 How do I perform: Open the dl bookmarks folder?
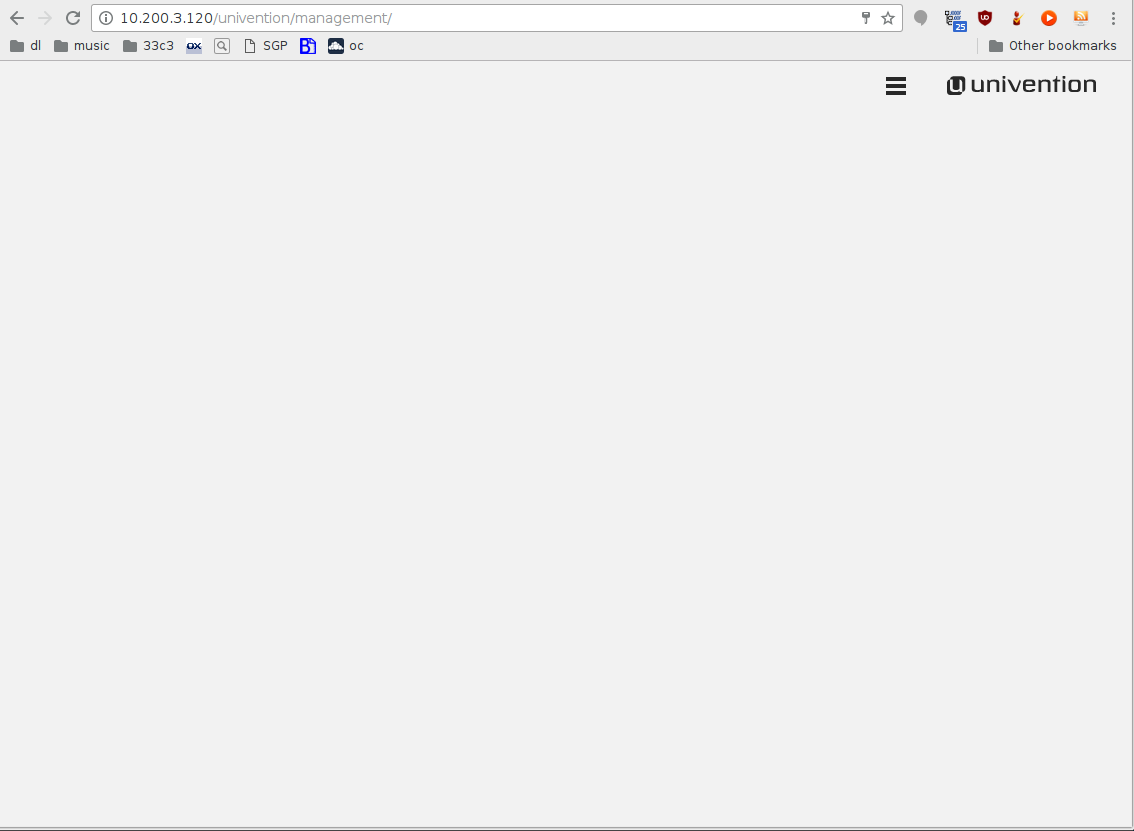pyautogui.click(x=26, y=46)
